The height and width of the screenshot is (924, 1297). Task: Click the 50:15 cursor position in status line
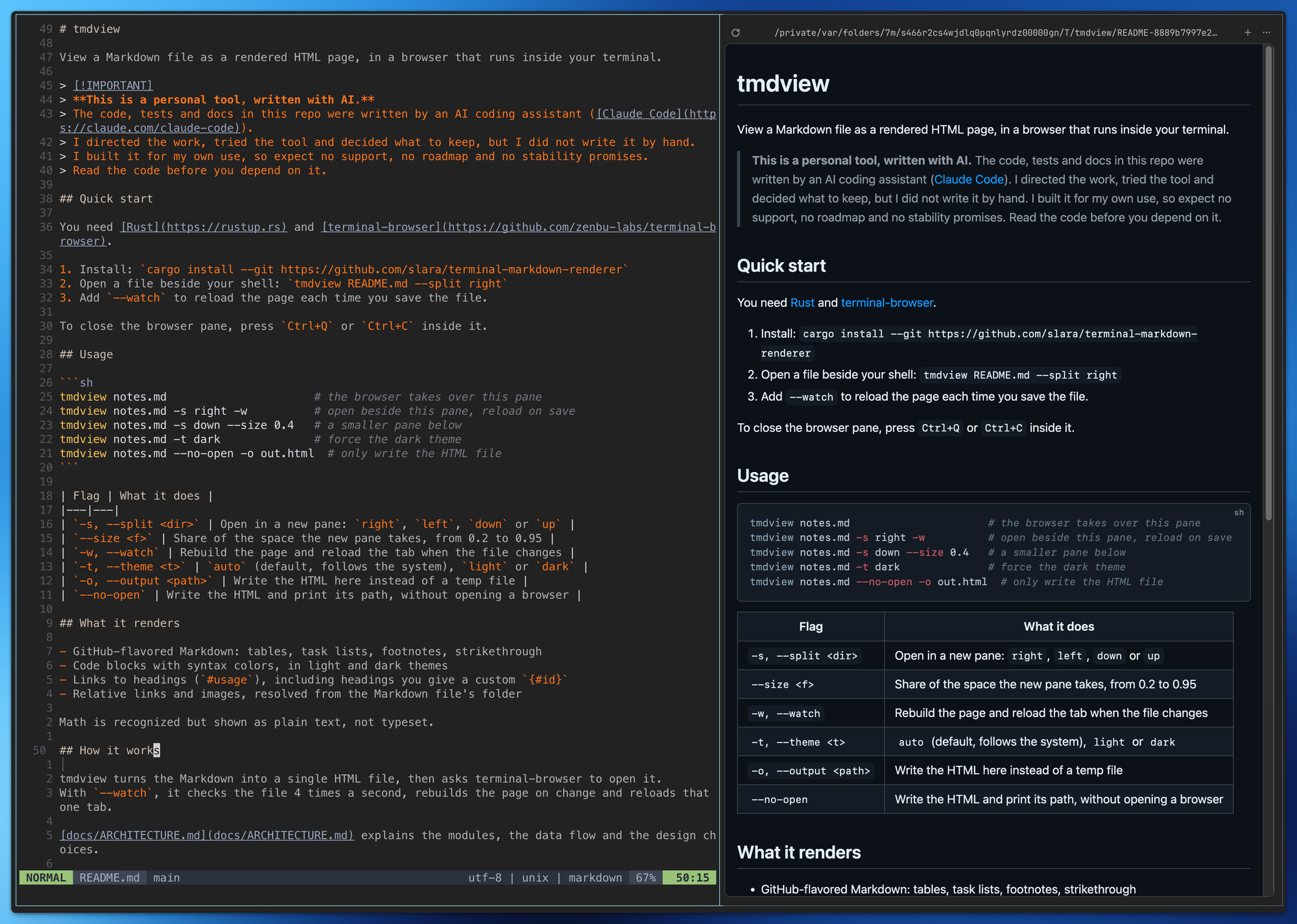(692, 878)
